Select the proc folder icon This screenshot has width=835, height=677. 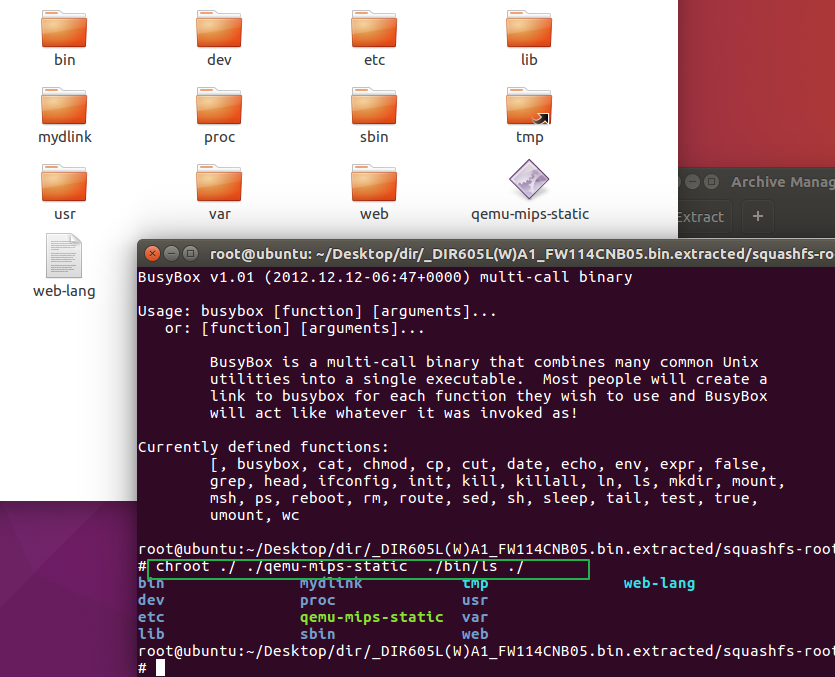(x=219, y=107)
